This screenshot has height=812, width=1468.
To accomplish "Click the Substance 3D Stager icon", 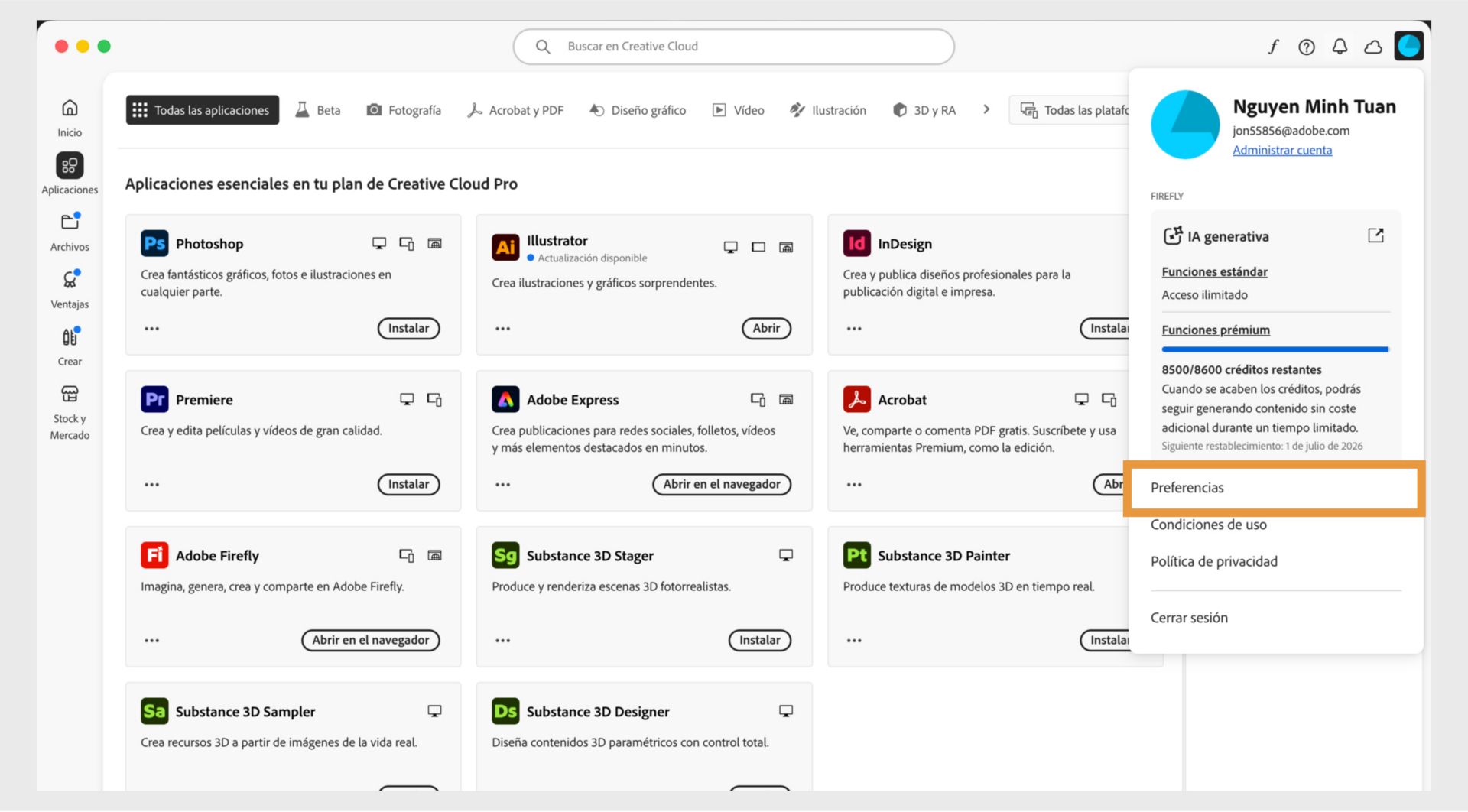I will [x=505, y=555].
